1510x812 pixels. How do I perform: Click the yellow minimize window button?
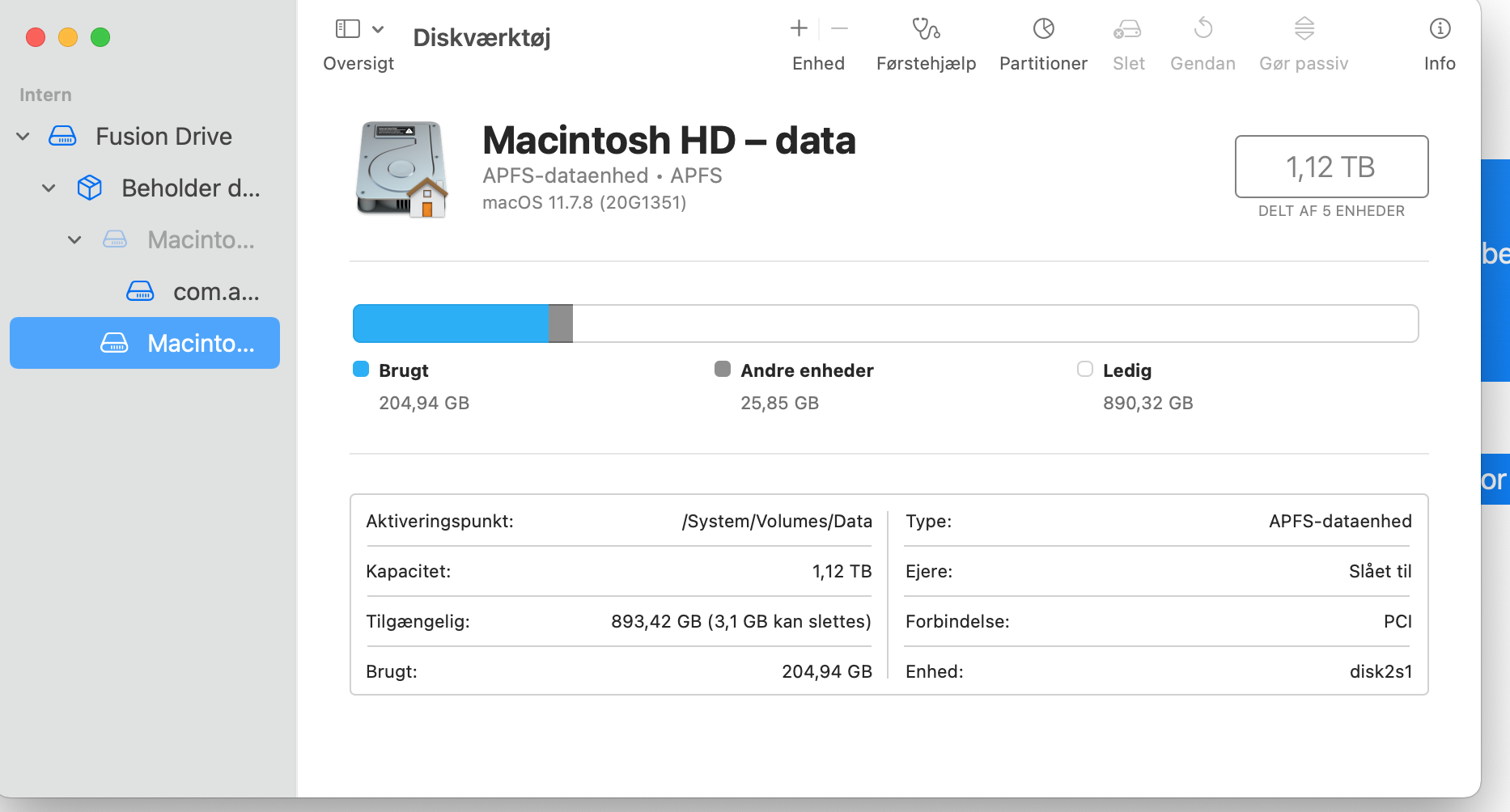pyautogui.click(x=68, y=37)
